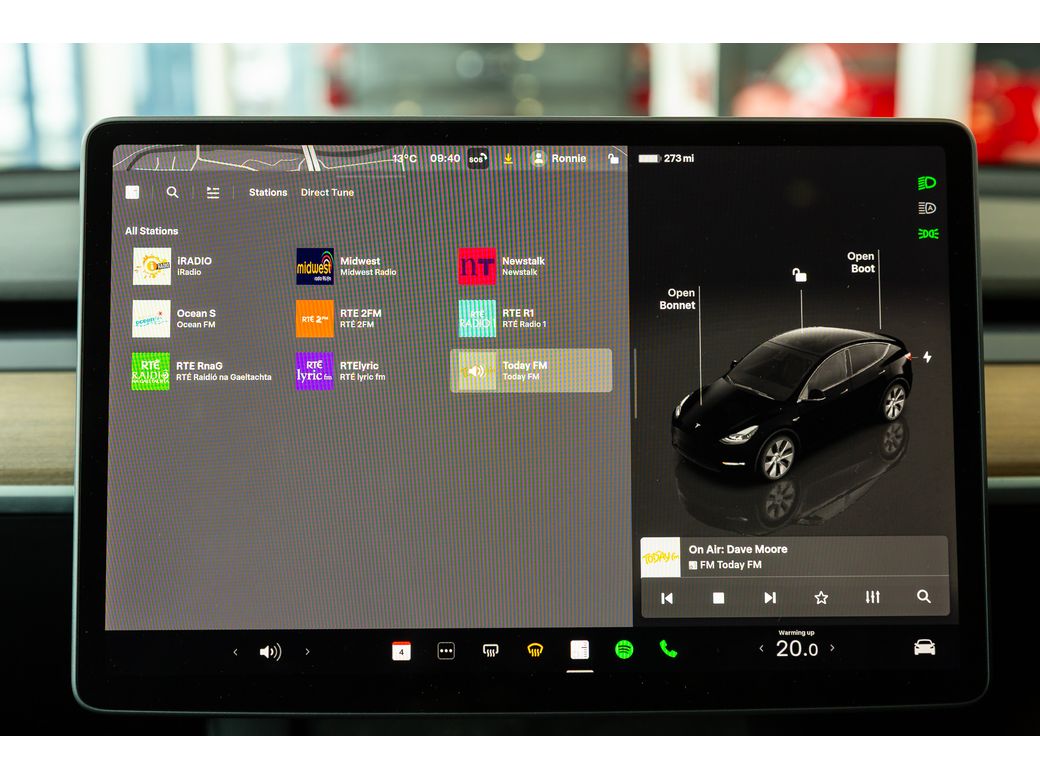Open the green Phone app
1040x780 pixels.
pos(668,649)
